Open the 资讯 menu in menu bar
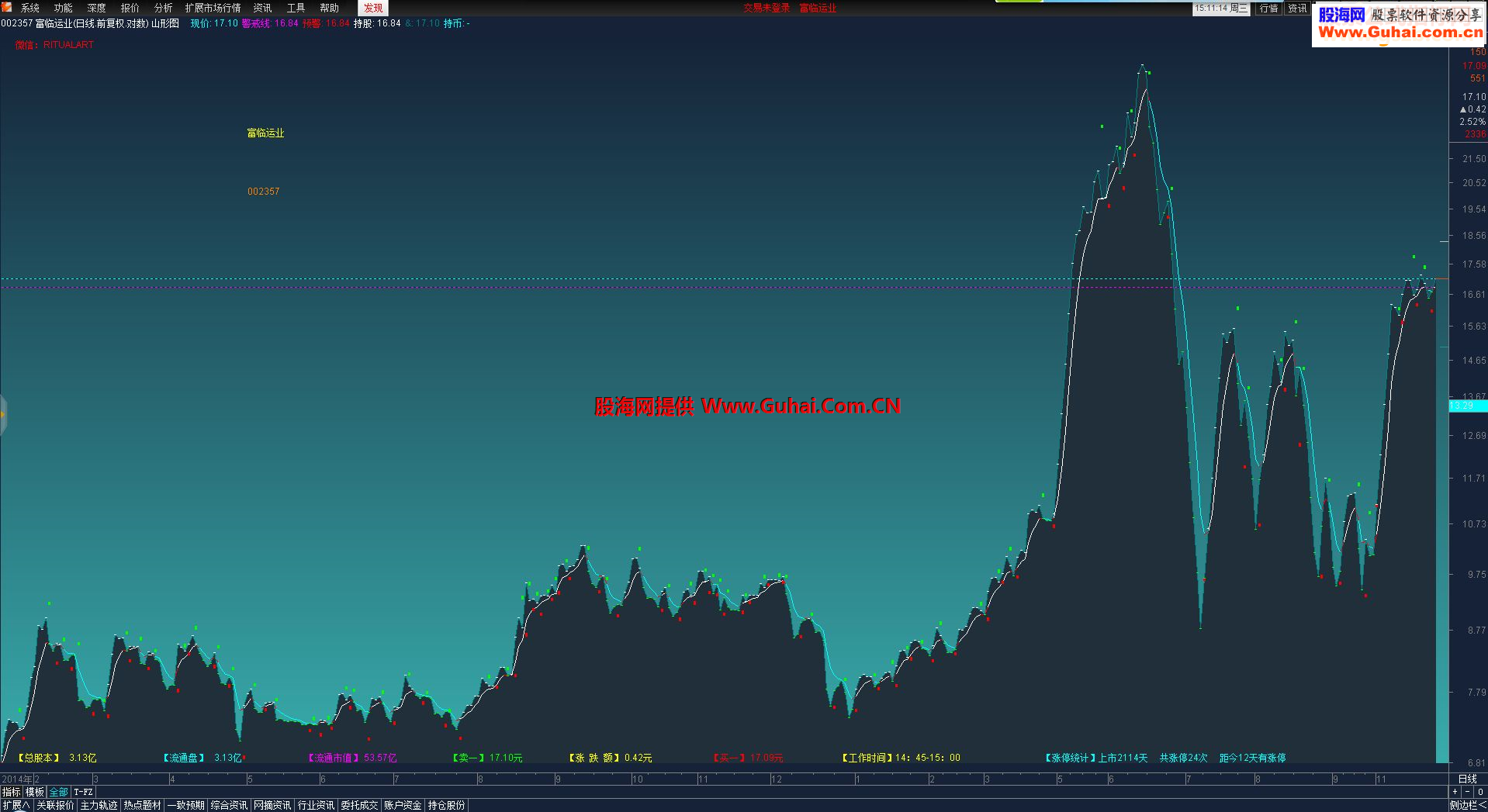This screenshot has width=1488, height=812. click(263, 8)
